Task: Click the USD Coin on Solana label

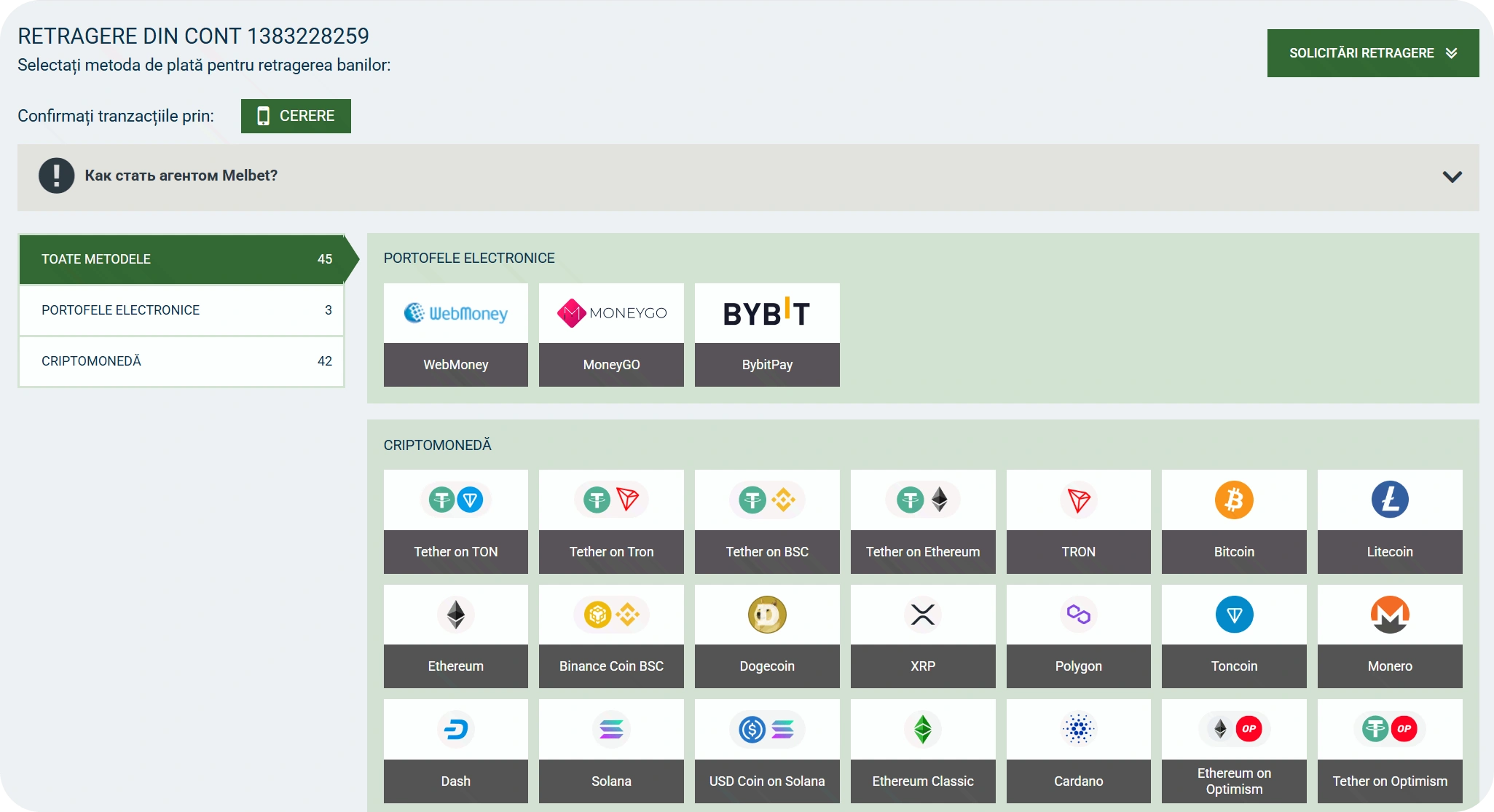Action: 767,781
